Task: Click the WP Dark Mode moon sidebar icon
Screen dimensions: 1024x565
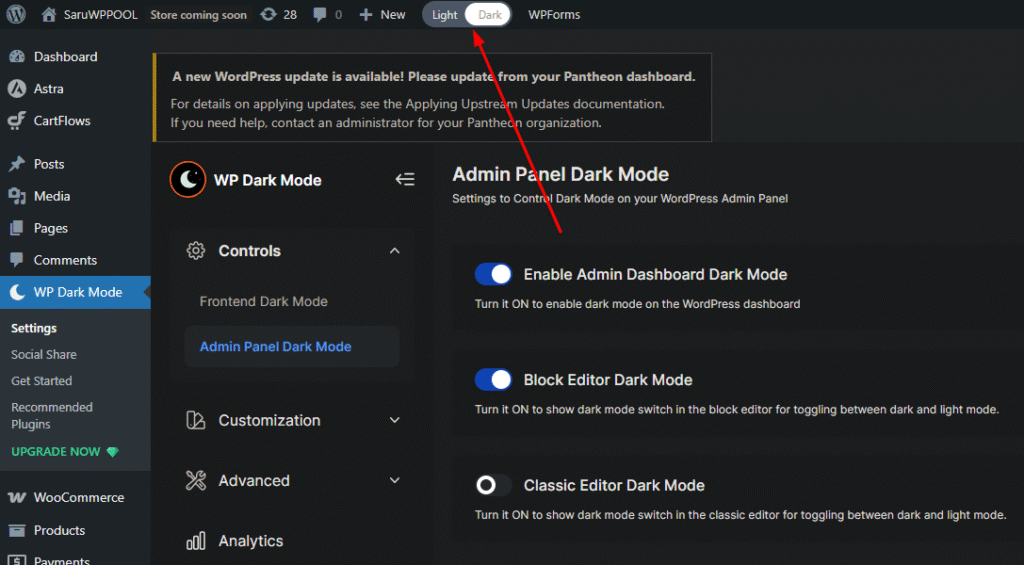Action: point(17,292)
